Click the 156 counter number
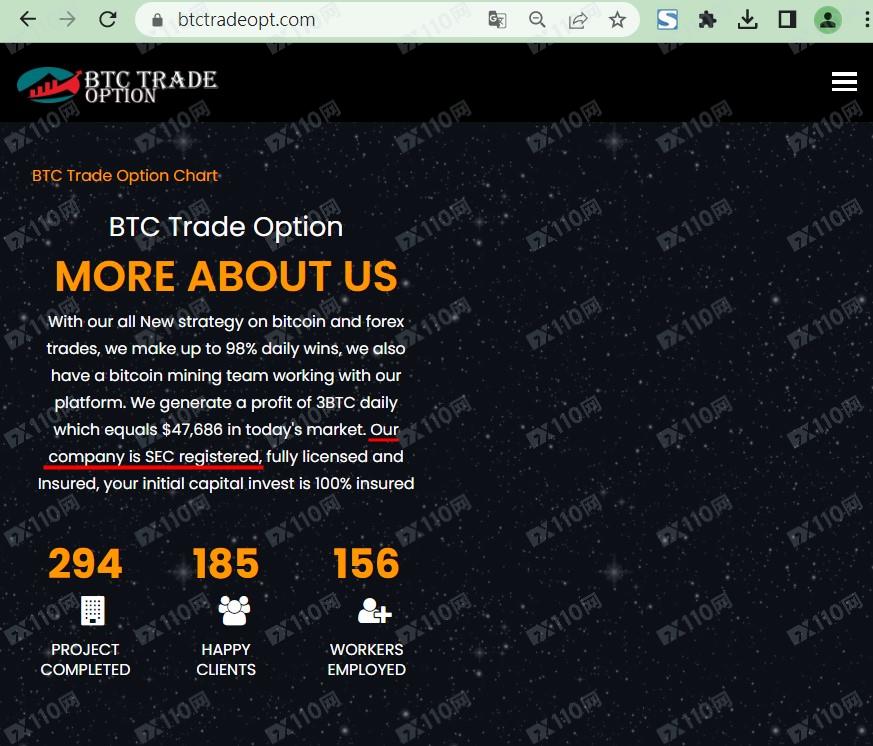This screenshot has width=873, height=746. coord(366,563)
